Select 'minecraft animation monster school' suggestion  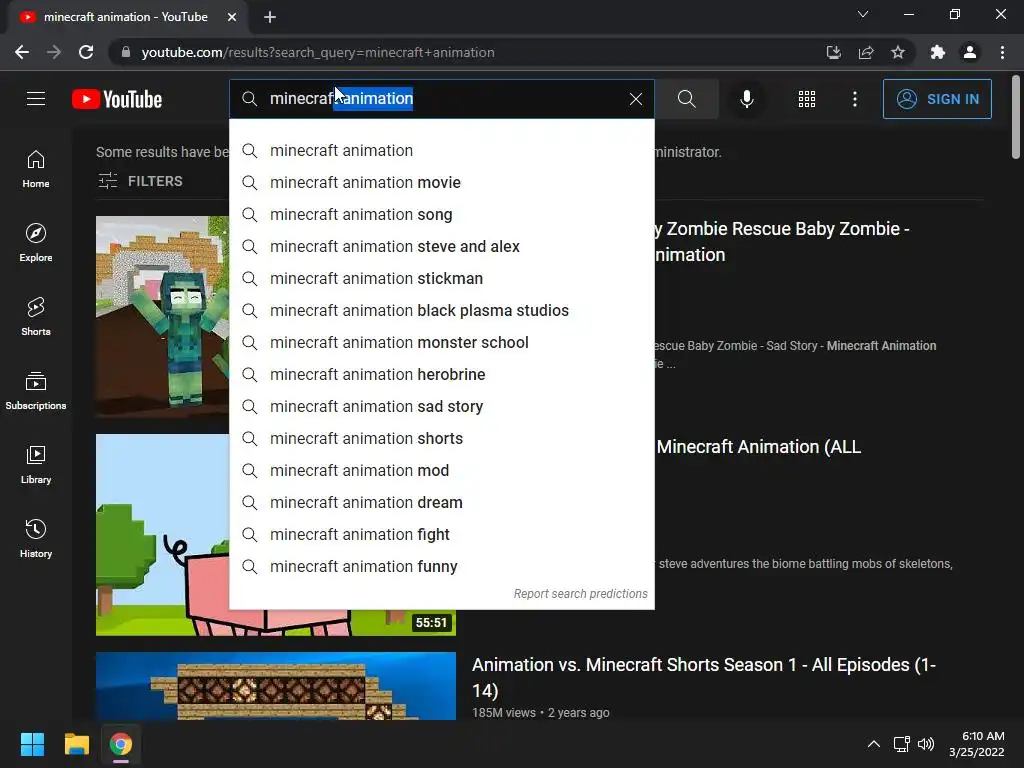pos(442,342)
